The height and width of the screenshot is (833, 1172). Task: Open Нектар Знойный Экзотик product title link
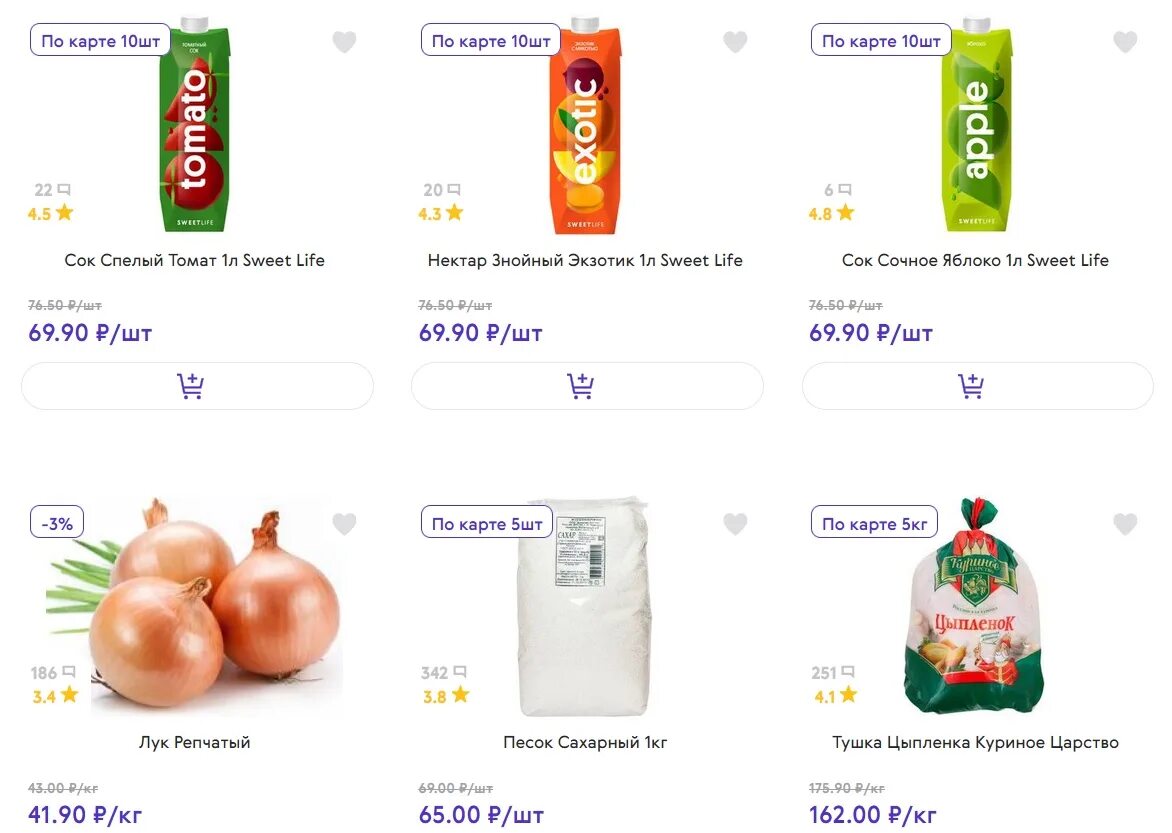coord(585,260)
